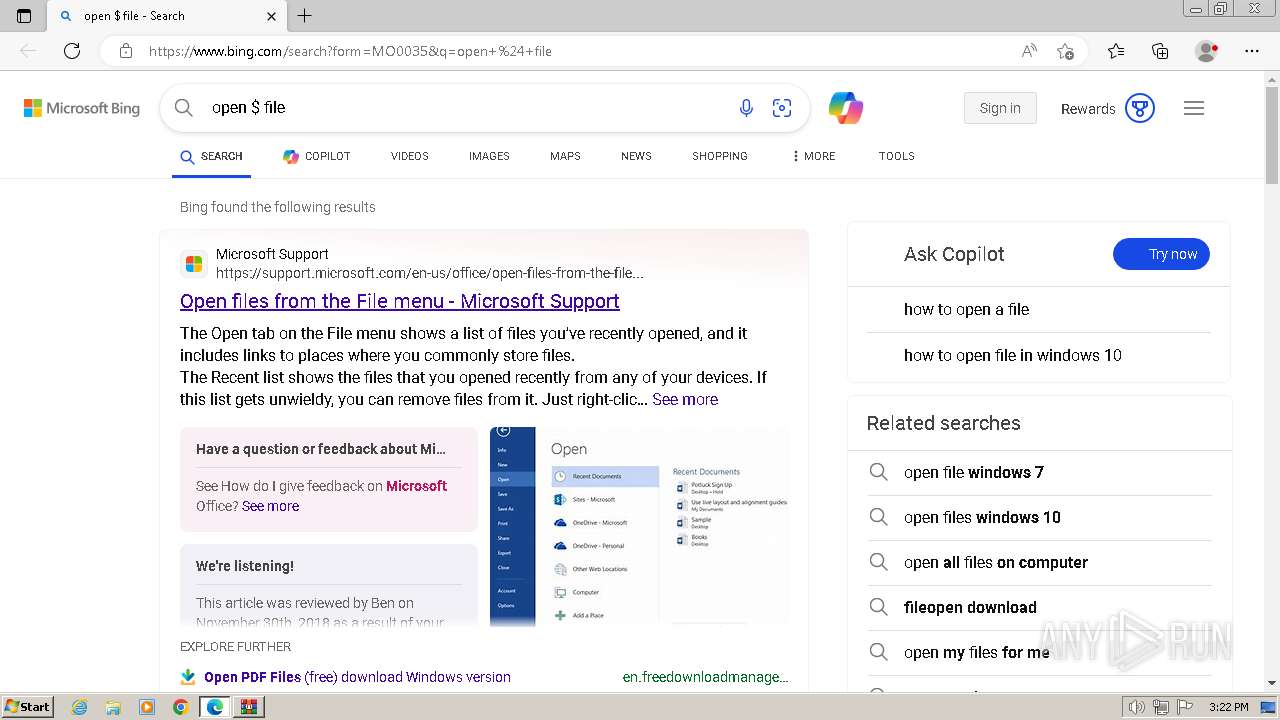Click the search magnifier icon in search box
Viewport: 1280px width, 720px height.
coord(183,107)
